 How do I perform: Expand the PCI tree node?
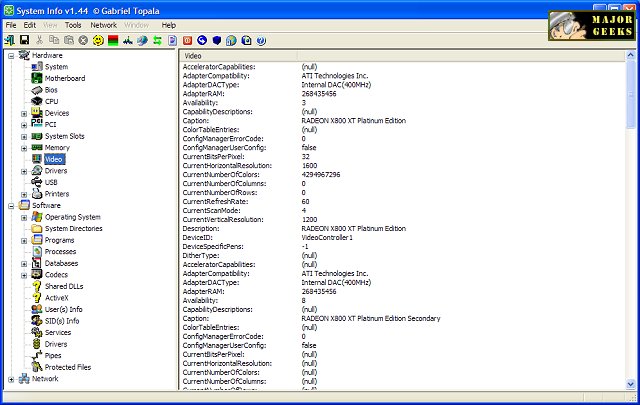24,125
